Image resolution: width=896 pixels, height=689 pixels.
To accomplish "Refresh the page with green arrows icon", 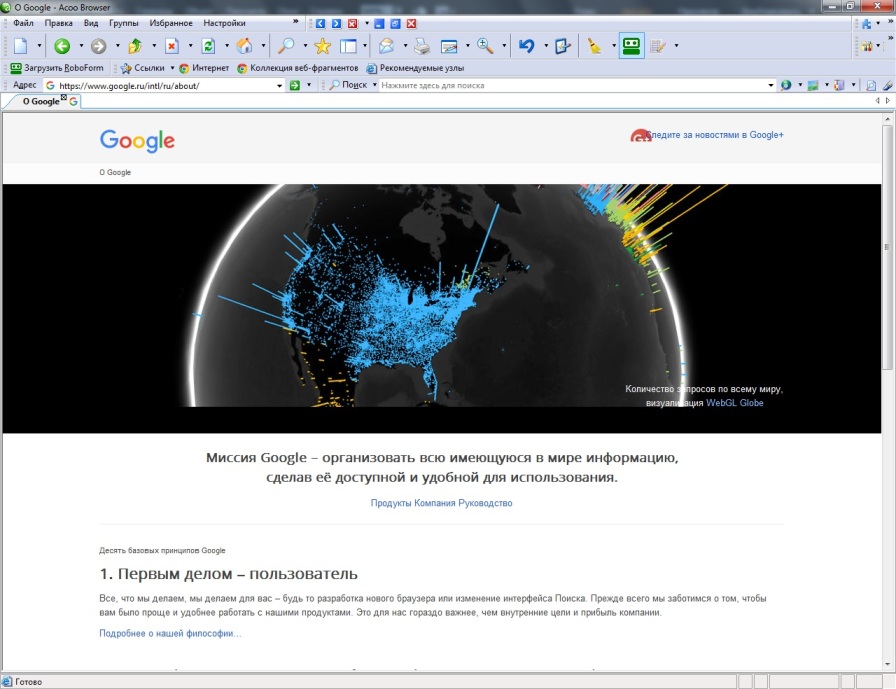I will click(208, 46).
